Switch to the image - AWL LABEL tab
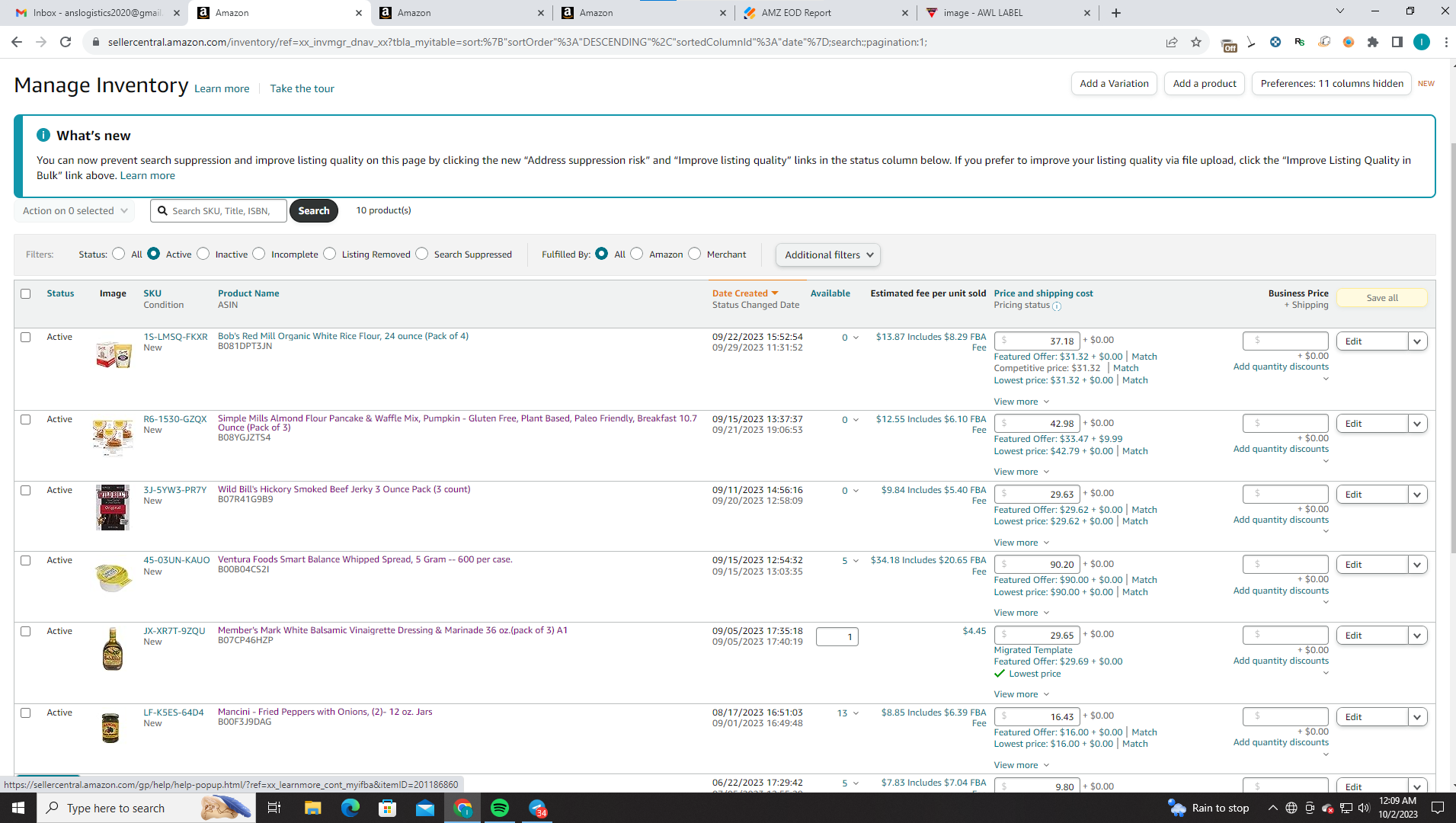The width and height of the screenshot is (1456, 823). tap(1008, 13)
